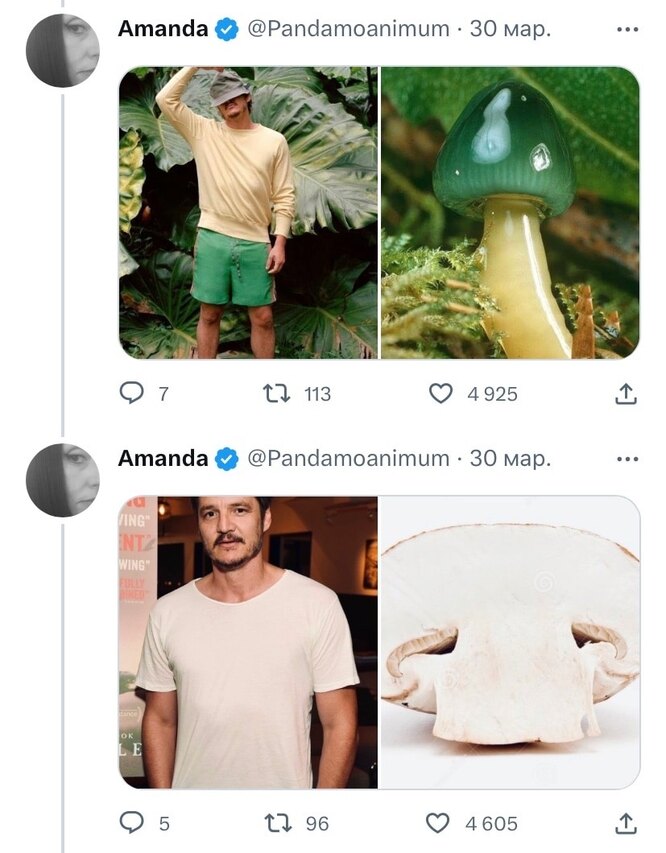The height and width of the screenshot is (853, 666).
Task: Click the Amanda display name on the second tweet
Action: point(160,461)
